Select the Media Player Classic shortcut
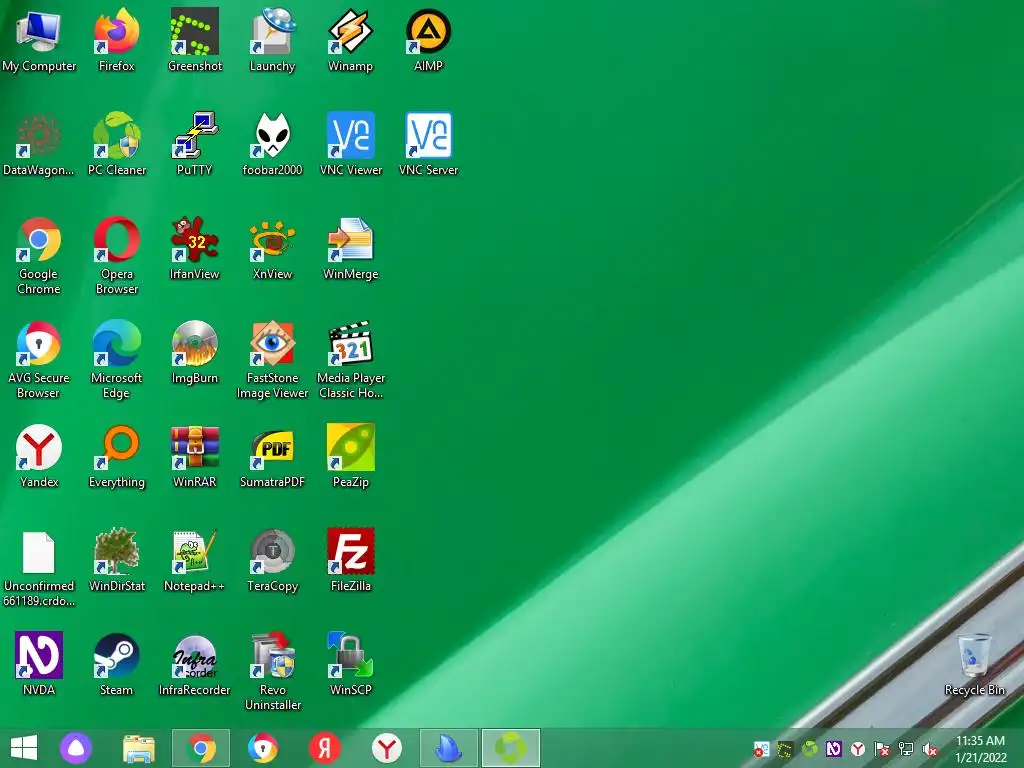Screen dimensions: 1024x768 click(351, 360)
